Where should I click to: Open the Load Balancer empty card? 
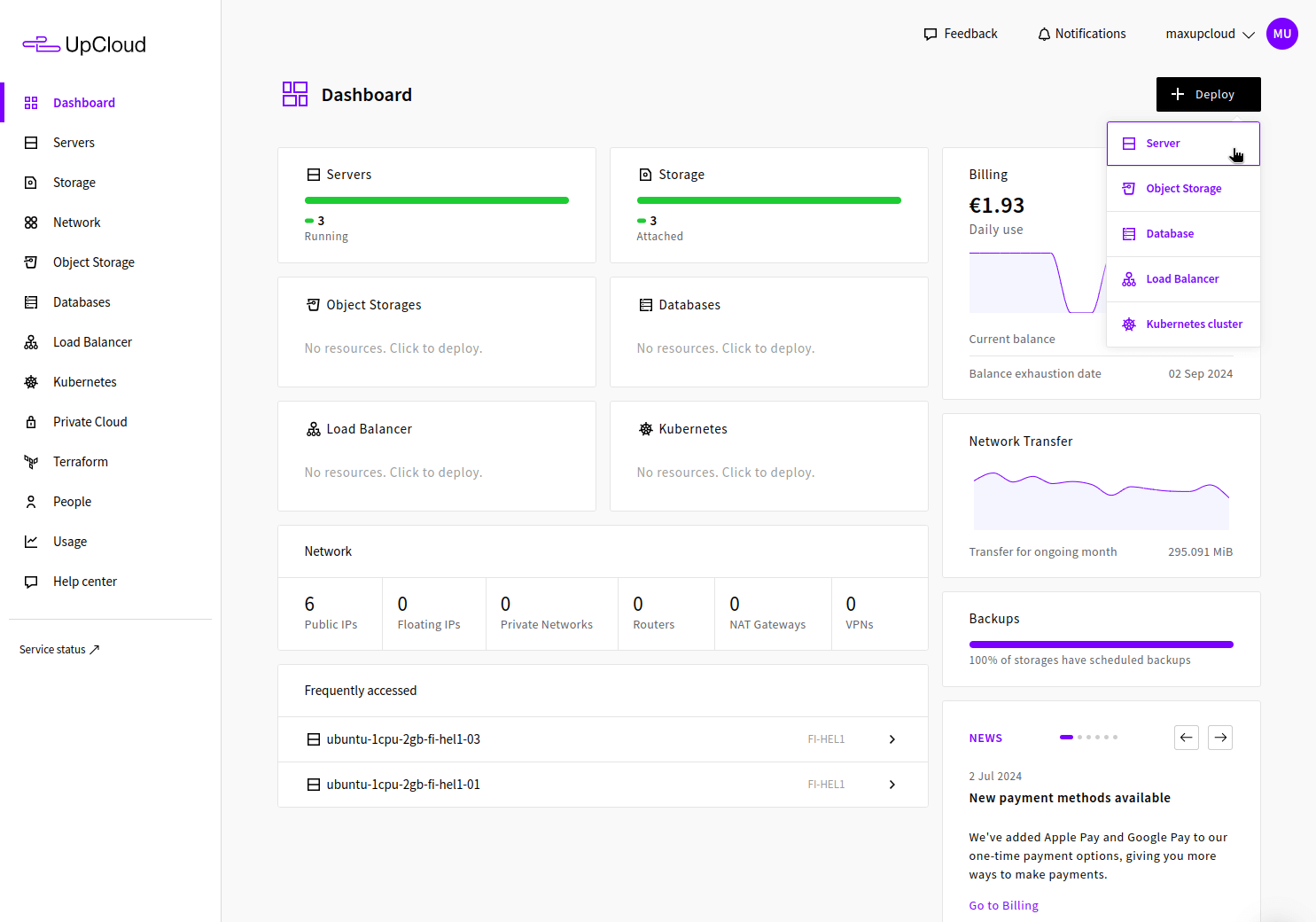coord(437,457)
